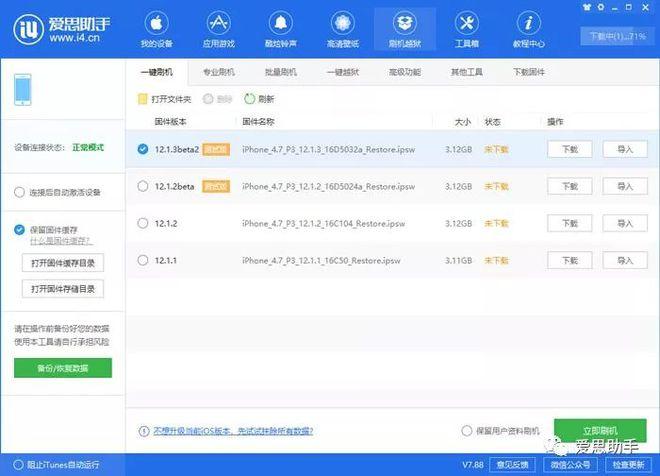Viewport: 660px width, 476px height.
Task: Click the V7.88 version label
Action: coord(473,465)
